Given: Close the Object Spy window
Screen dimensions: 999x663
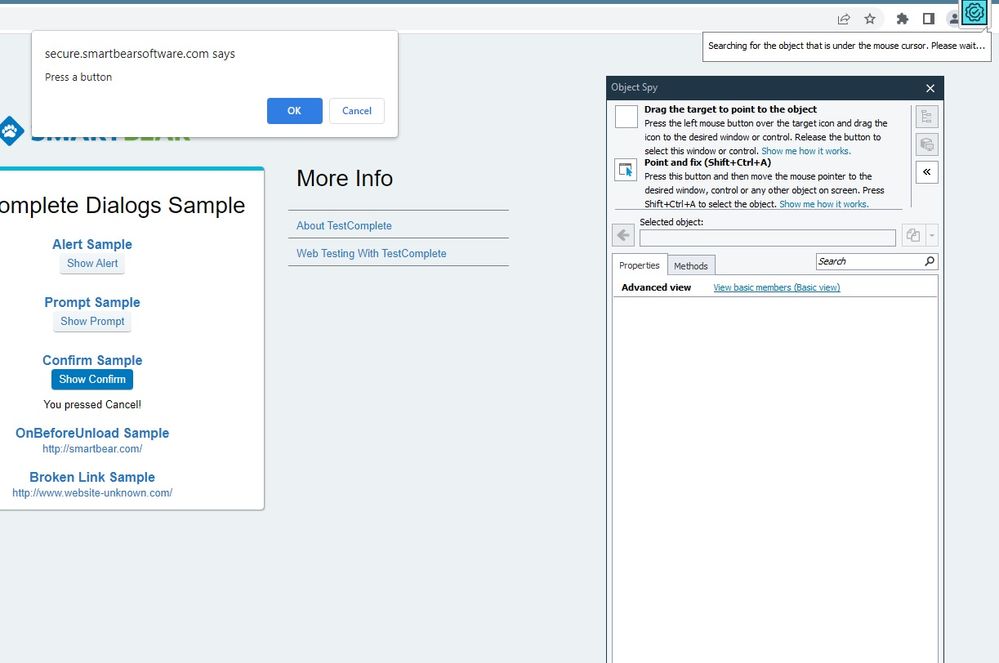Looking at the screenshot, I should coord(930,88).
